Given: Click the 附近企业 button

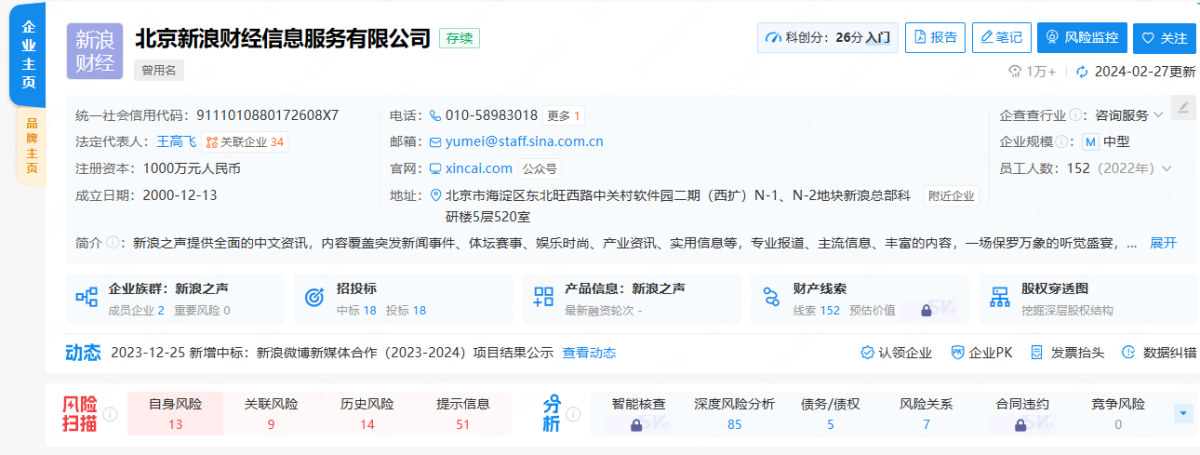Looking at the screenshot, I should [x=950, y=196].
